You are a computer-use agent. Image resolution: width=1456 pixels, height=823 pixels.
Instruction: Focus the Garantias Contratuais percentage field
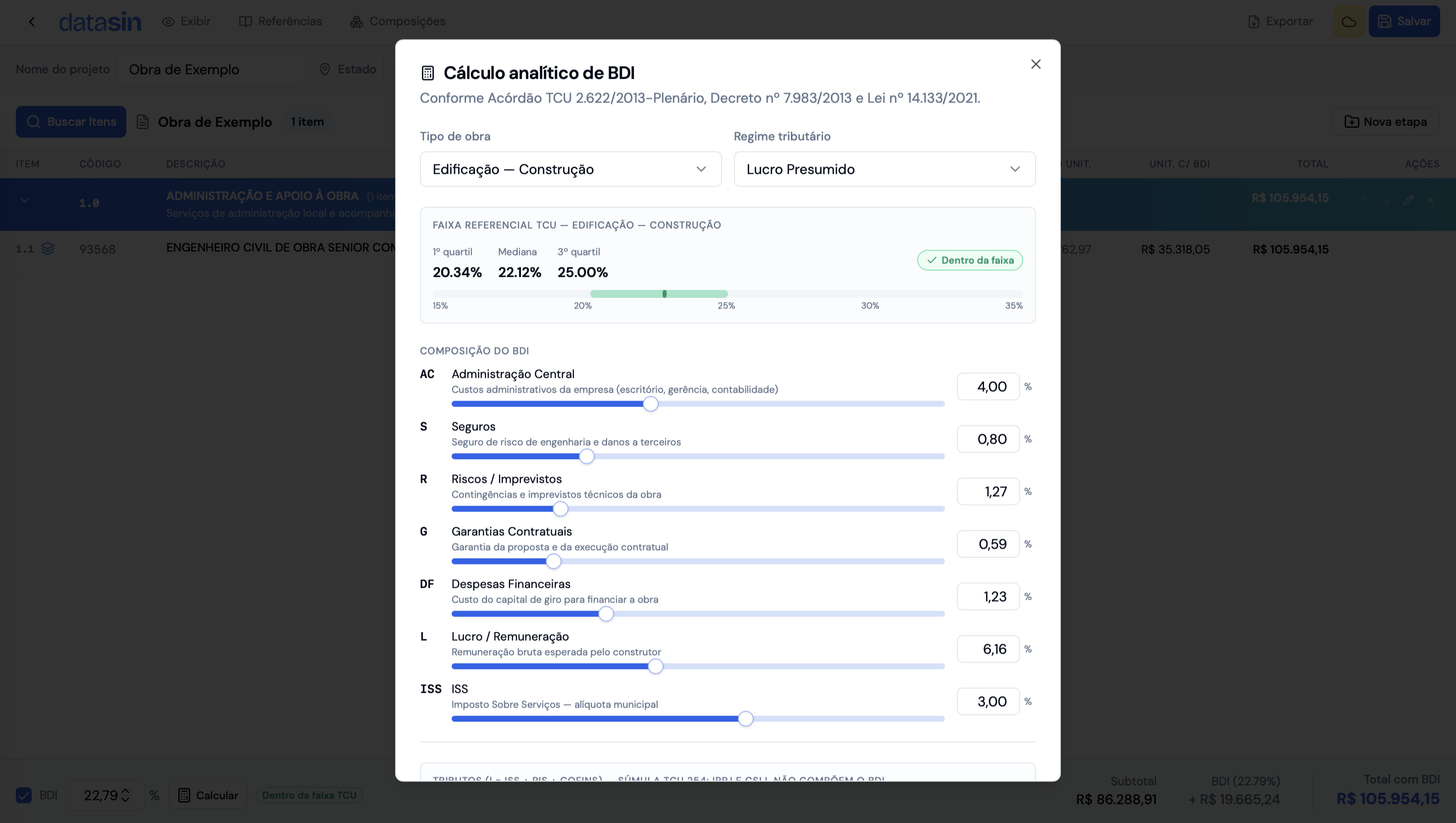pyautogui.click(x=988, y=544)
